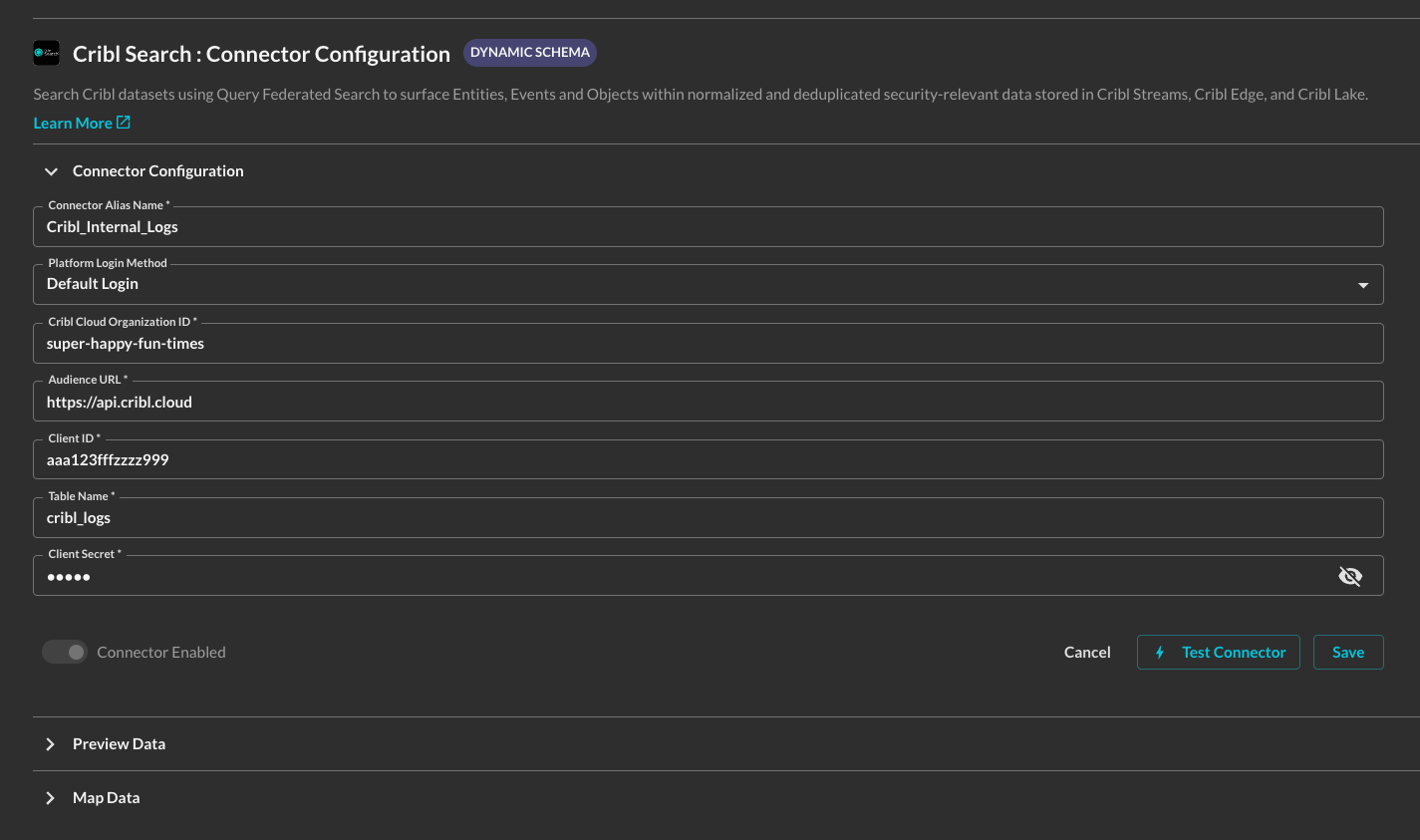Click the DYNAMIC SCHEMA badge
Viewport: 1420px width, 840px height.
pos(530,53)
